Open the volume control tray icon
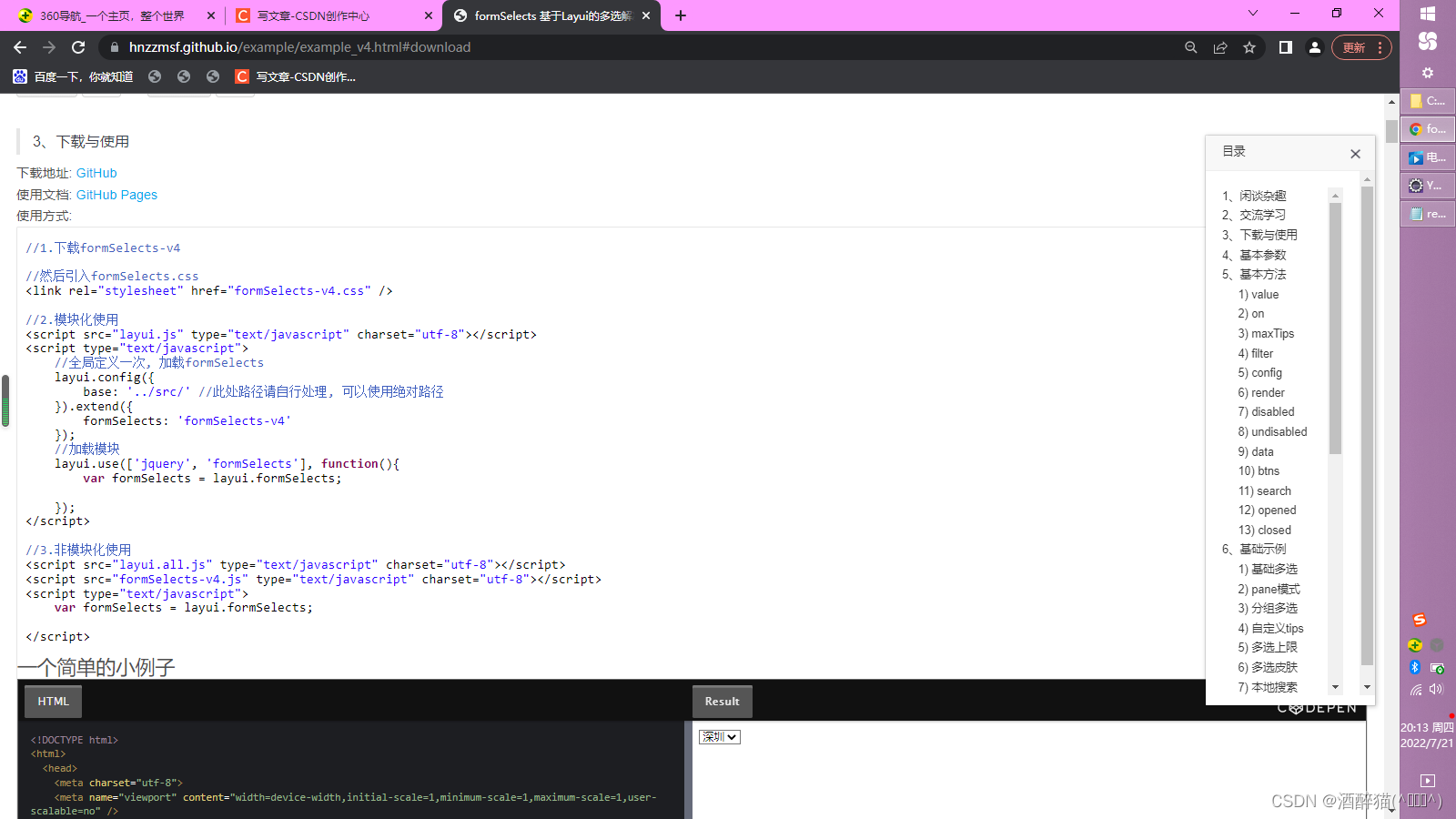 coord(1437,689)
